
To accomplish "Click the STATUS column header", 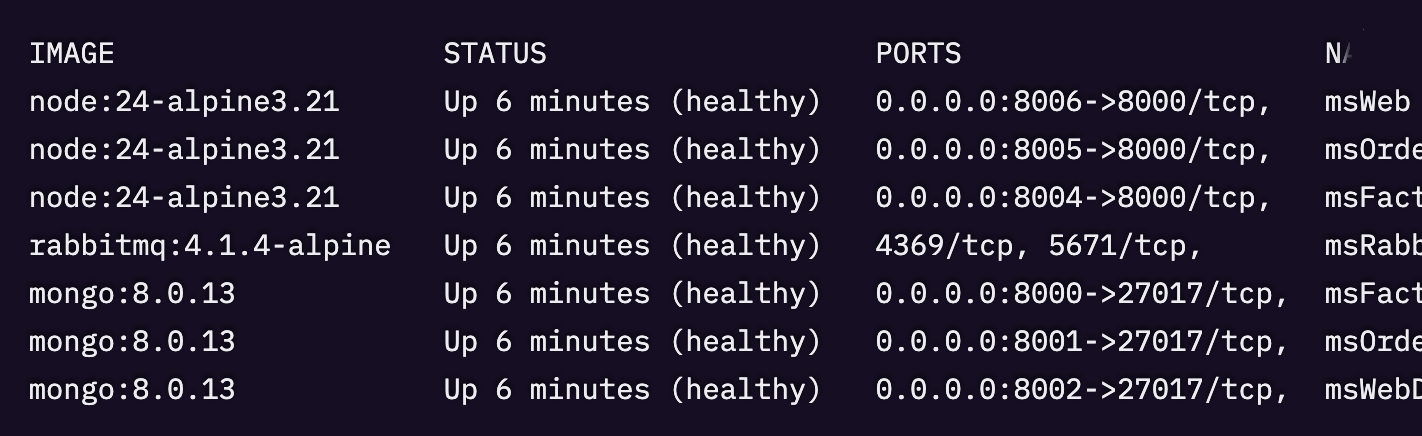I will tap(495, 53).
